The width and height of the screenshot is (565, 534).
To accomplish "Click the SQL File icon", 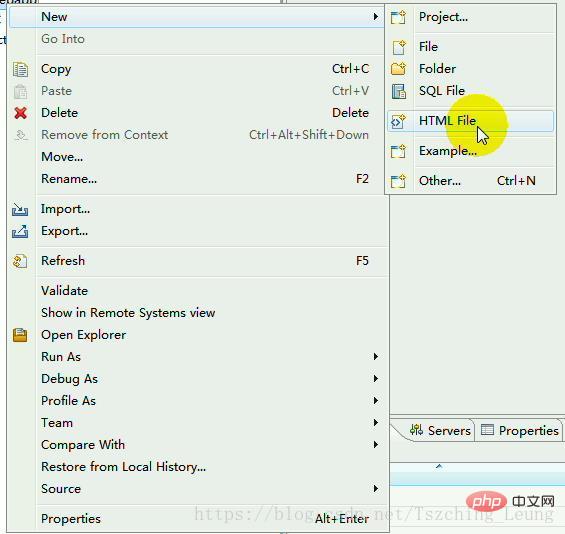I will (399, 91).
